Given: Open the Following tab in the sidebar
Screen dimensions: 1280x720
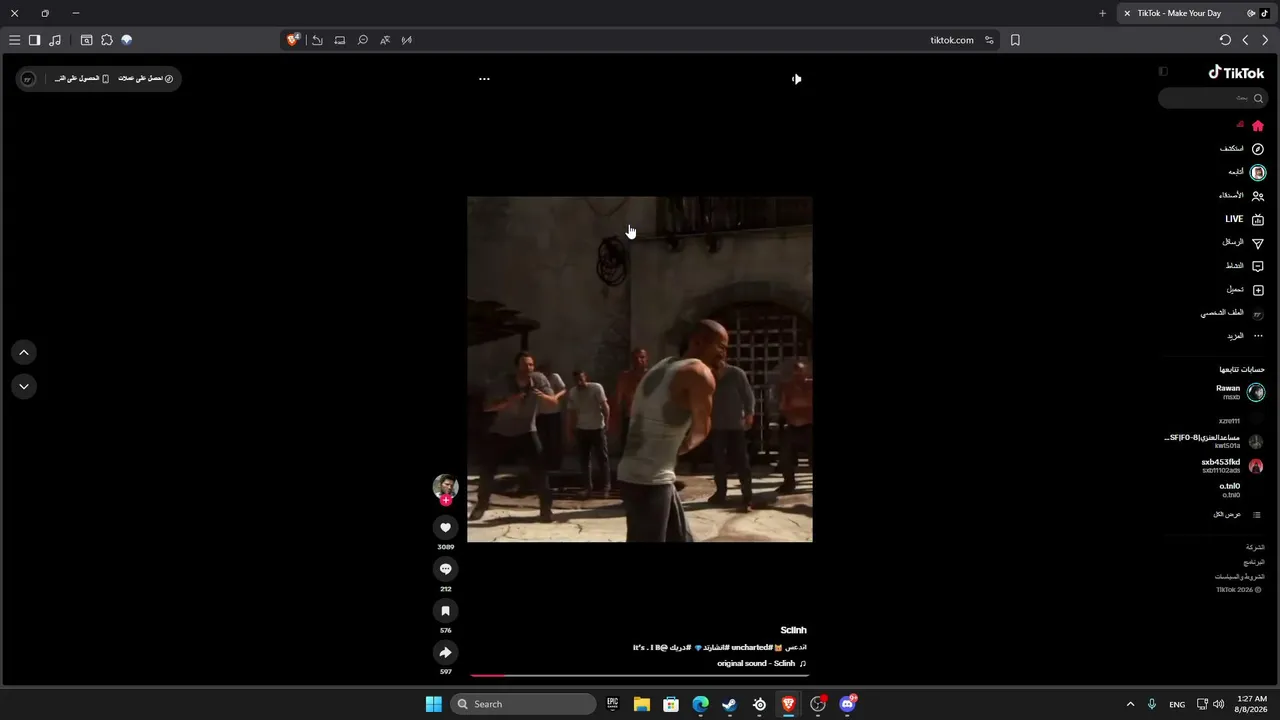Looking at the screenshot, I should coord(1248,172).
